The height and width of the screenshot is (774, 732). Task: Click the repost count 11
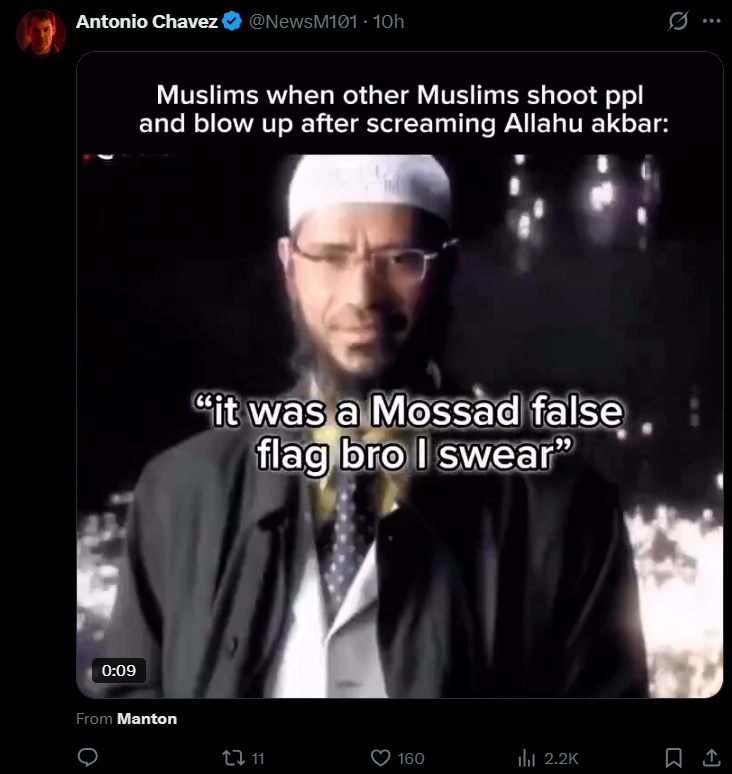(x=258, y=758)
